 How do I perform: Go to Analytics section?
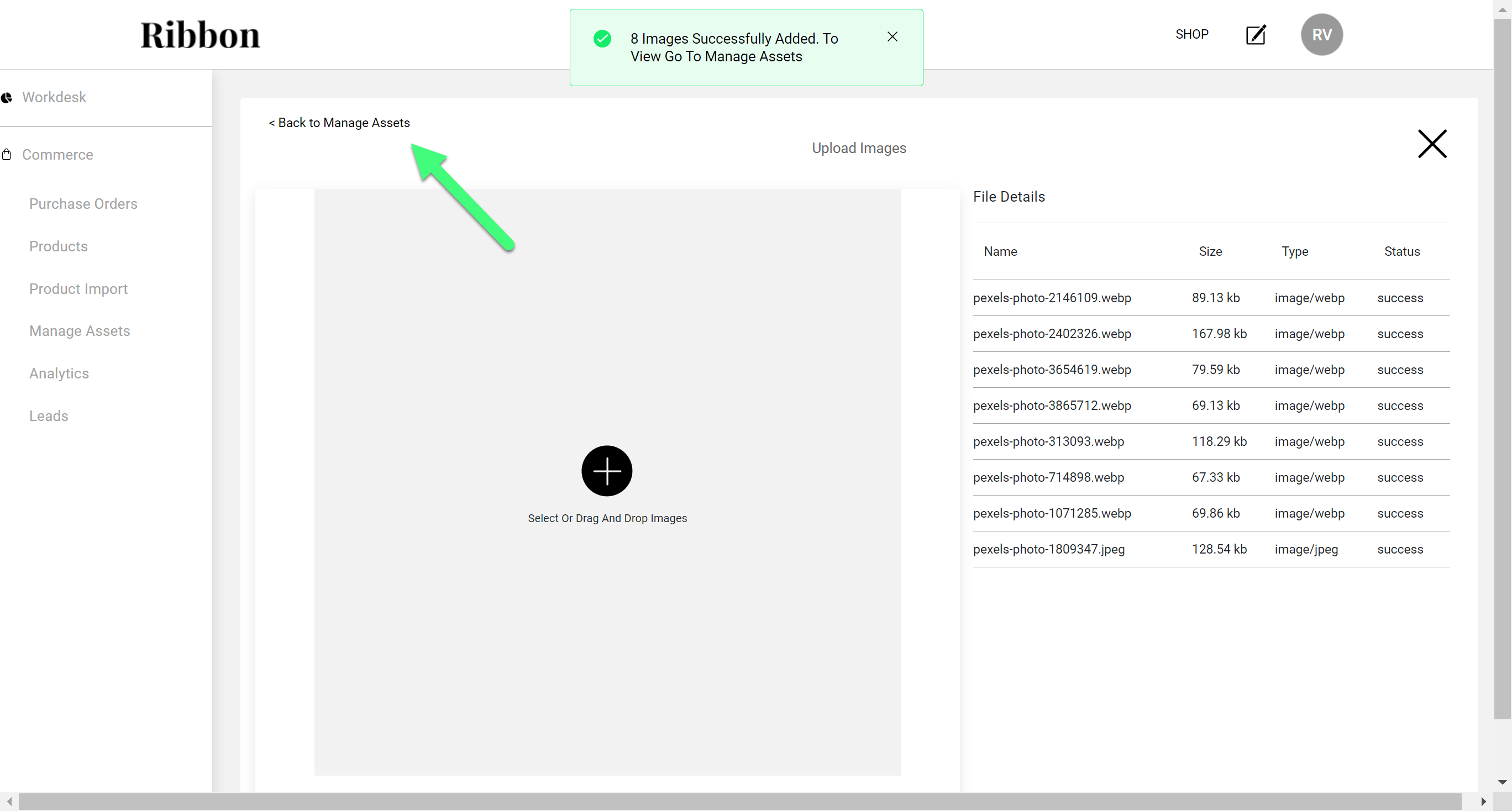[x=59, y=373]
